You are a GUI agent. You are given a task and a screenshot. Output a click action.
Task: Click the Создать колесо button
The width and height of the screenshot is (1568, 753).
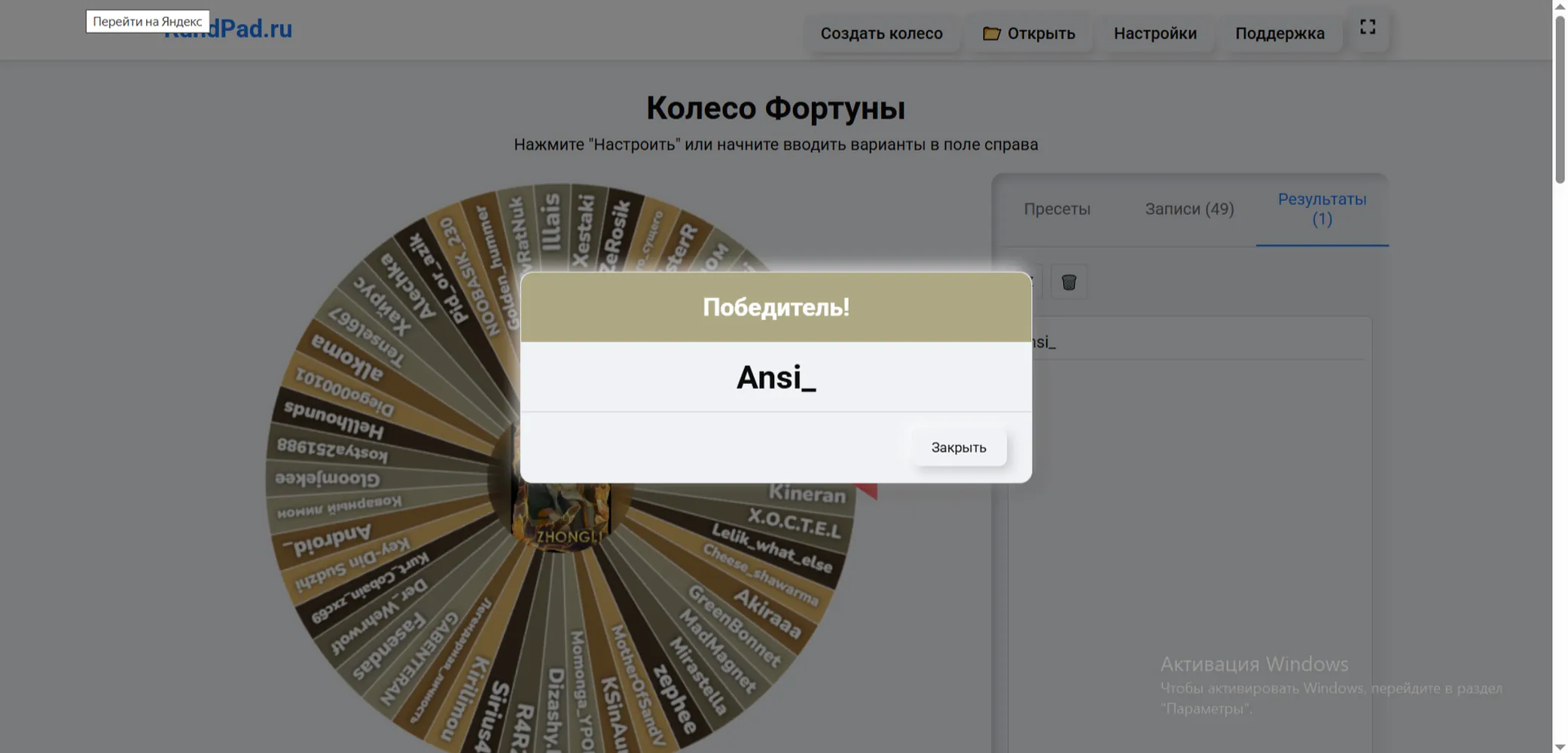(x=881, y=33)
